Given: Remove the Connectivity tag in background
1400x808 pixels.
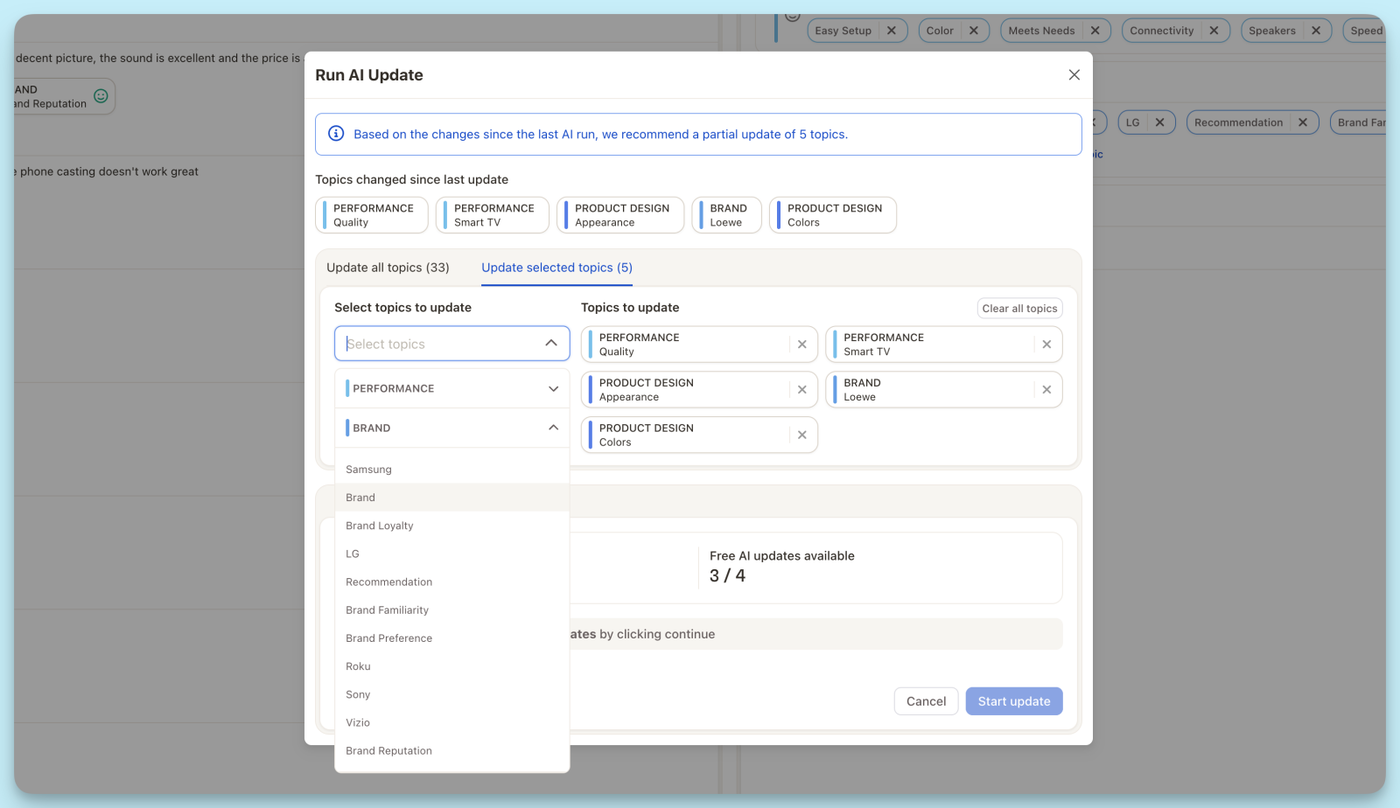Looking at the screenshot, I should (x=1214, y=31).
